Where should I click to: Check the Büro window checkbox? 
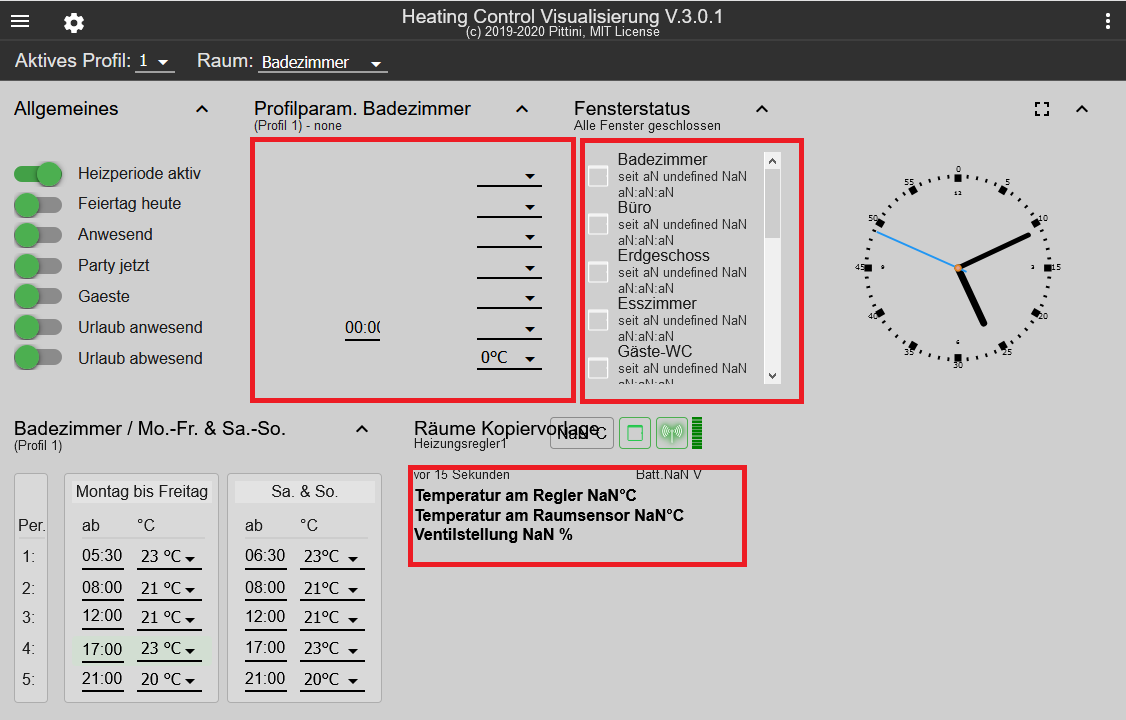coord(598,224)
